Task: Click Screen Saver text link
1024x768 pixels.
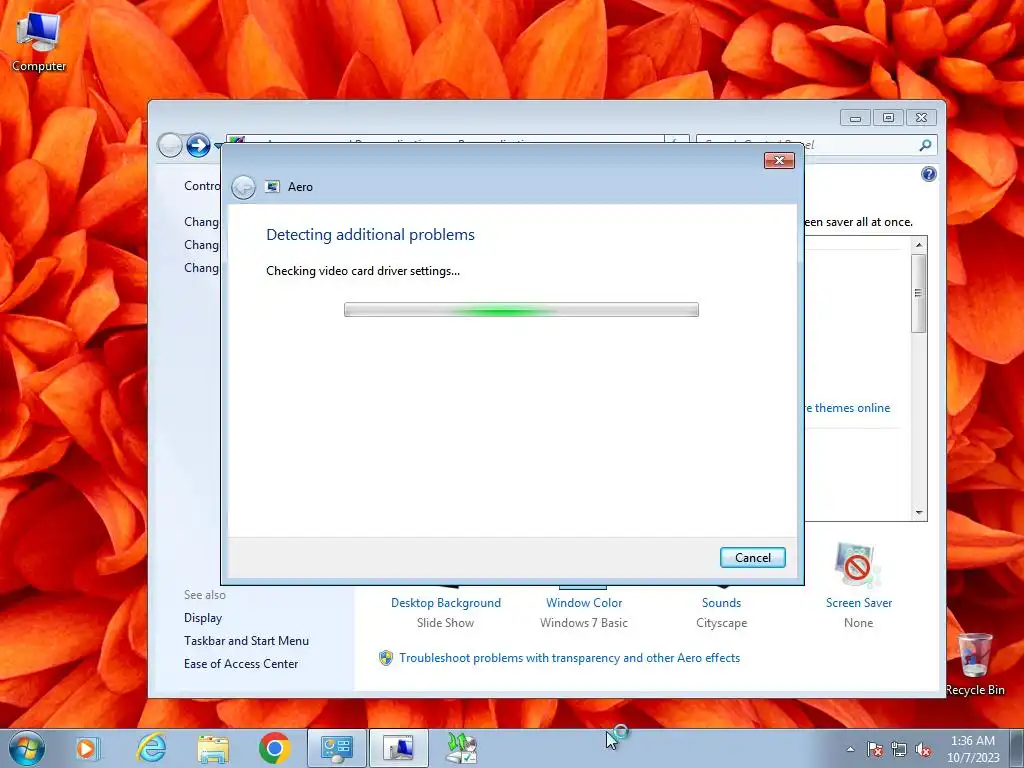Action: 858,603
